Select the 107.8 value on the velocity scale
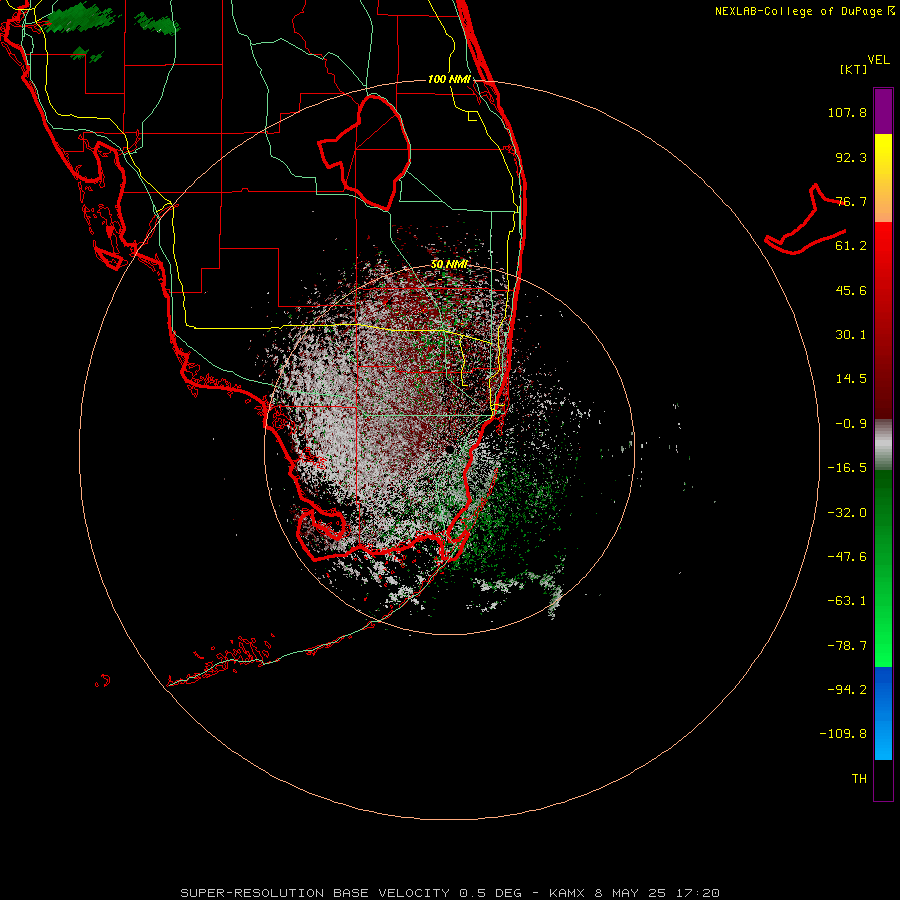Image resolution: width=900 pixels, height=900 pixels. tap(847, 112)
